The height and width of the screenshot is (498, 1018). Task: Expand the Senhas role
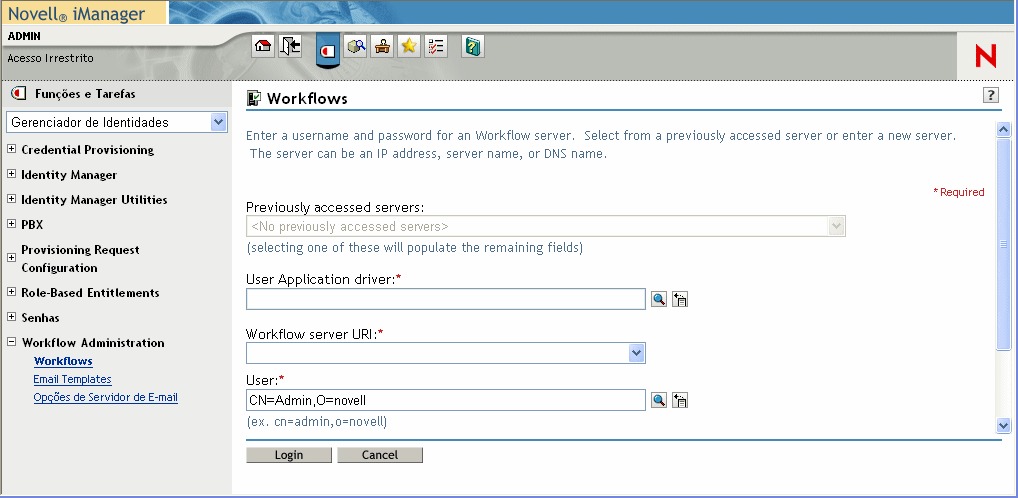pos(11,317)
